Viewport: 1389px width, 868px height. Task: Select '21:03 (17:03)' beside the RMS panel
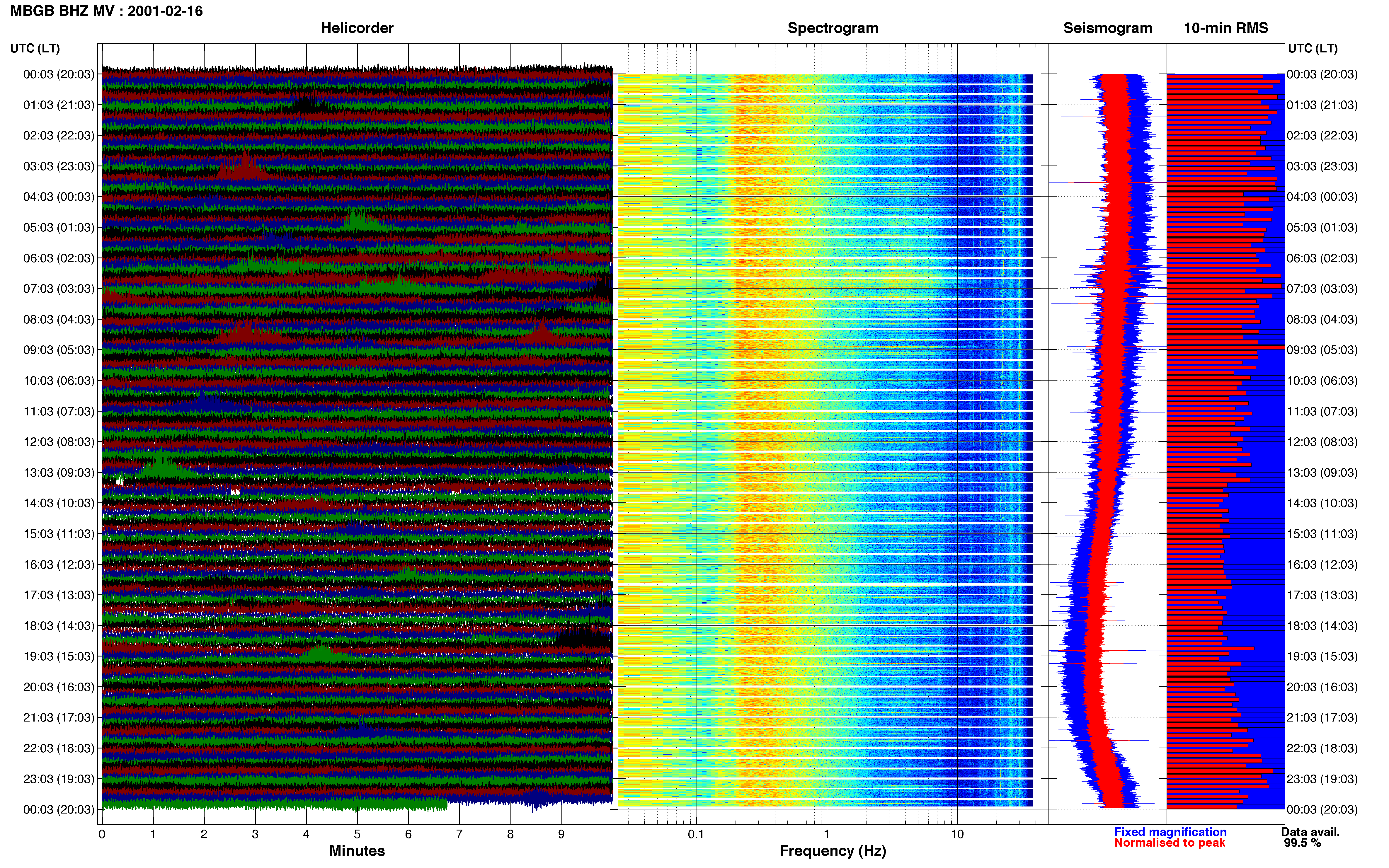1322,718
